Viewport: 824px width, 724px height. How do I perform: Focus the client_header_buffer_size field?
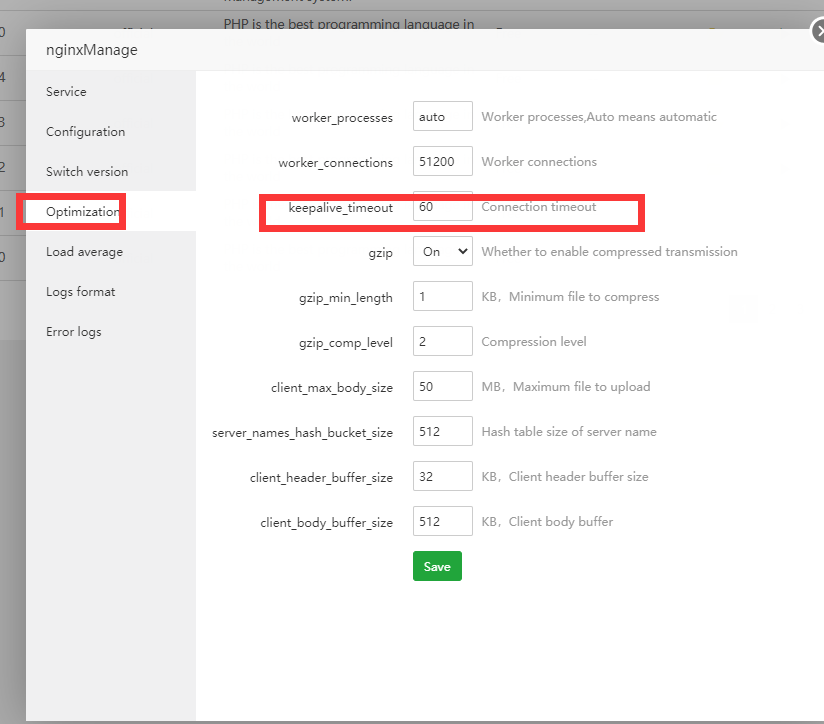(x=442, y=477)
